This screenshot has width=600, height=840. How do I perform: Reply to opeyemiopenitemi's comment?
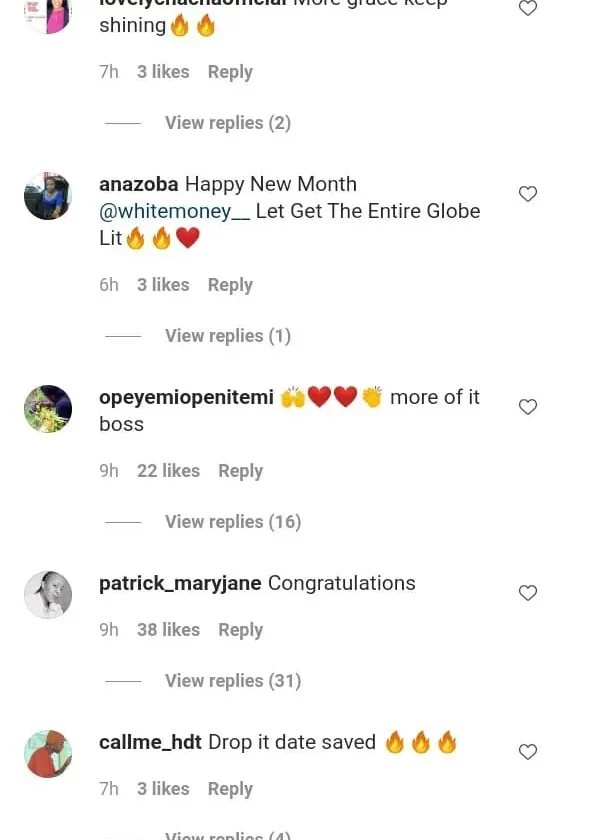tap(240, 471)
